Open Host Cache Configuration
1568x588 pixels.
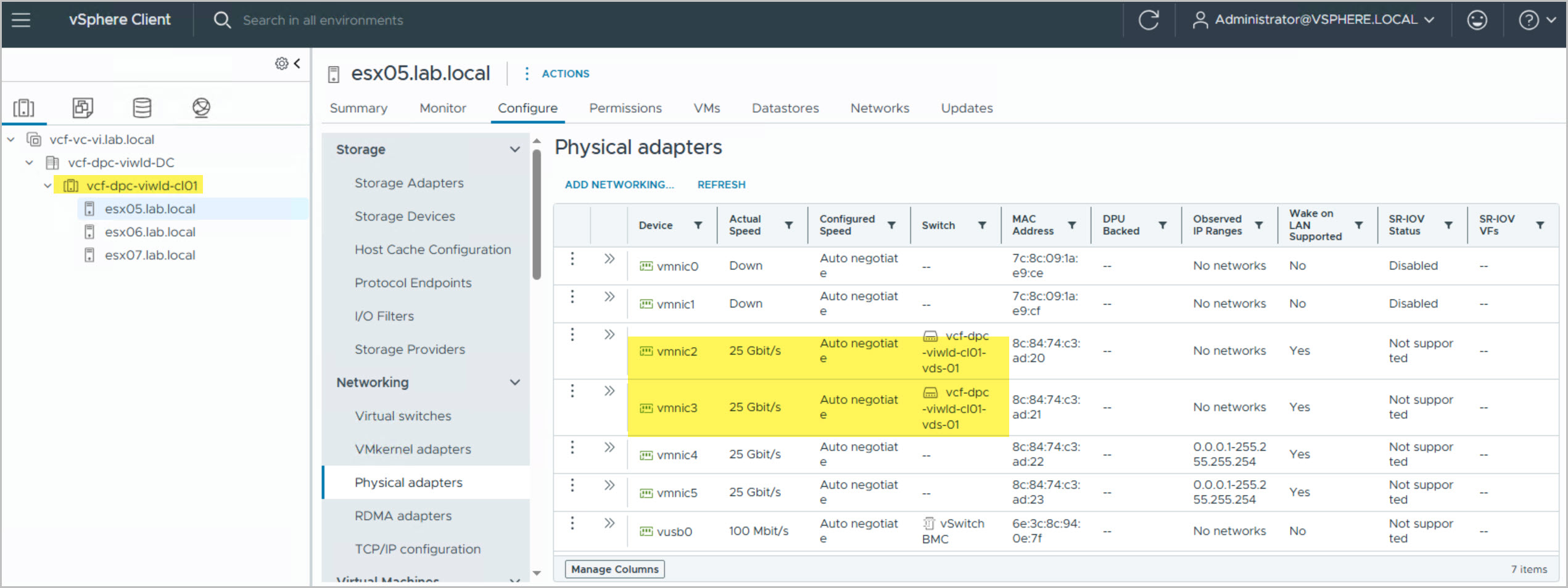coord(432,250)
